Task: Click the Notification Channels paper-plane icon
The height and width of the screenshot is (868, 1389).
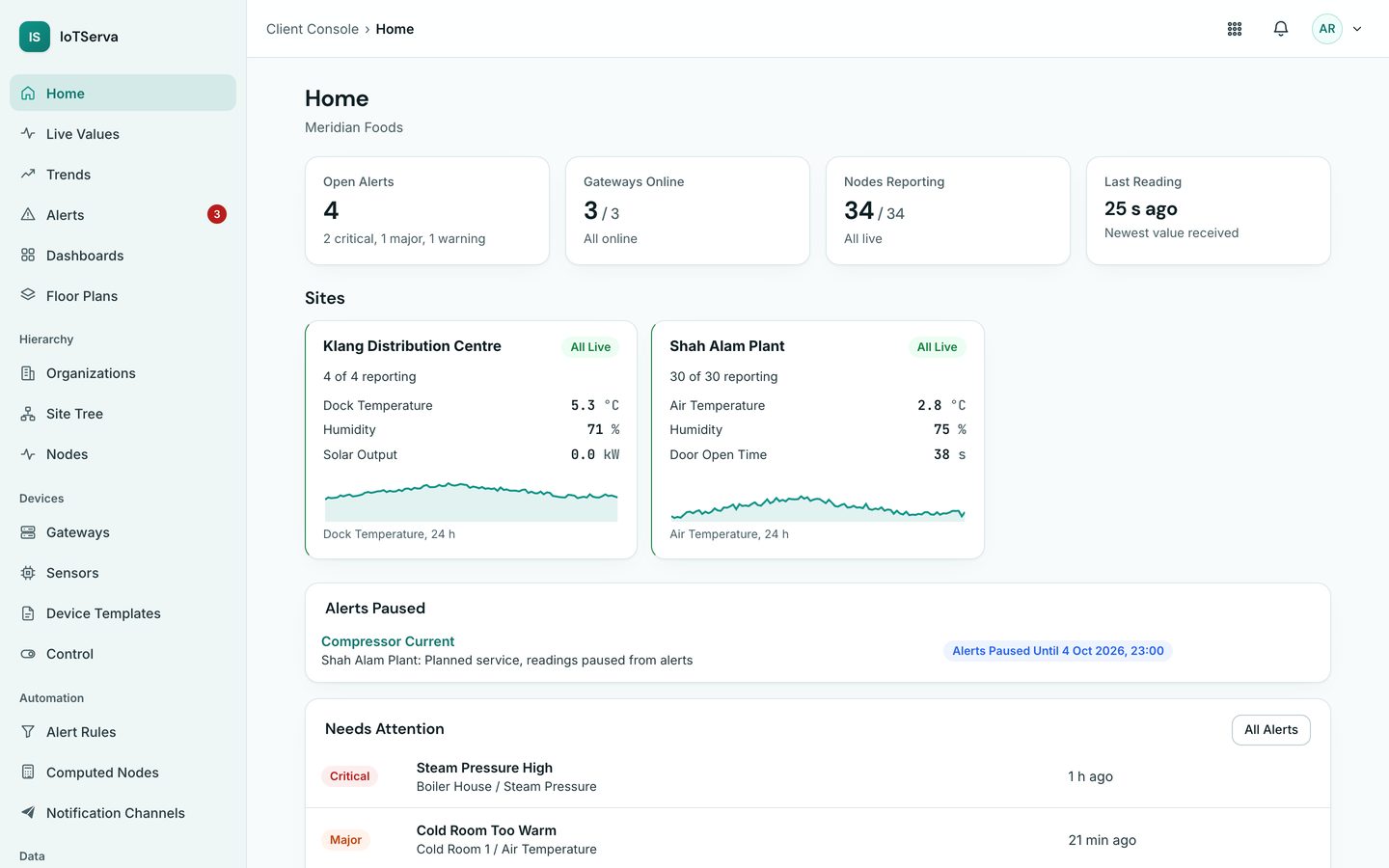Action: (x=28, y=813)
